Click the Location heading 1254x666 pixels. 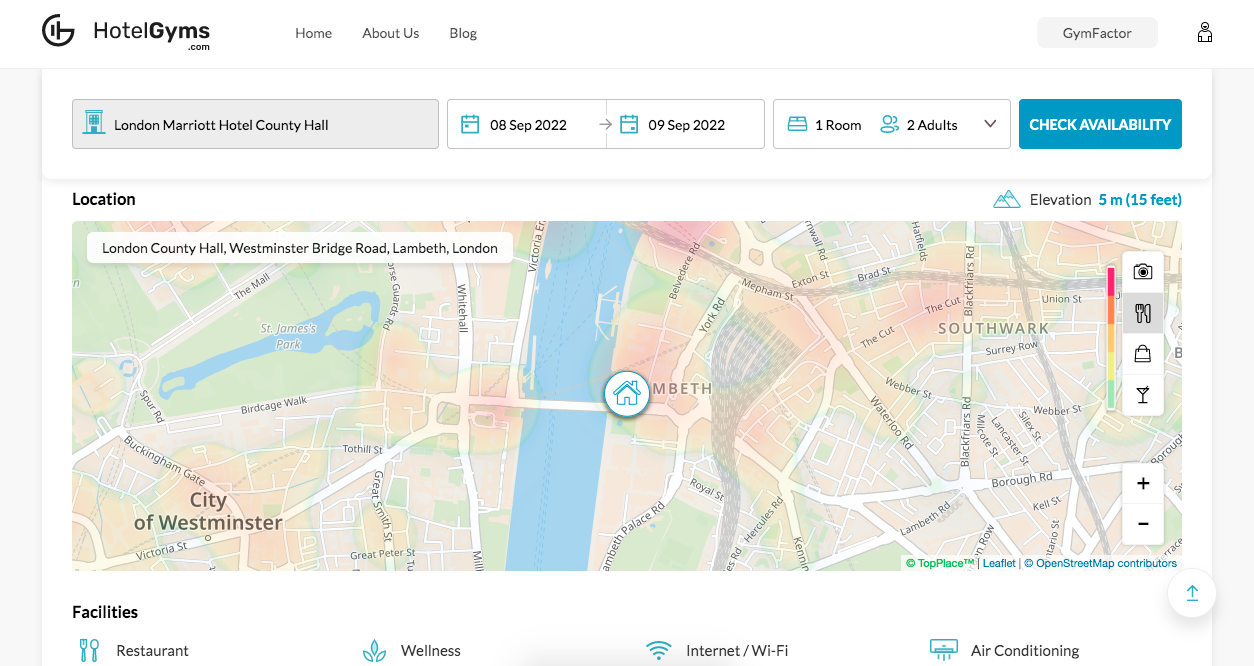(x=104, y=199)
